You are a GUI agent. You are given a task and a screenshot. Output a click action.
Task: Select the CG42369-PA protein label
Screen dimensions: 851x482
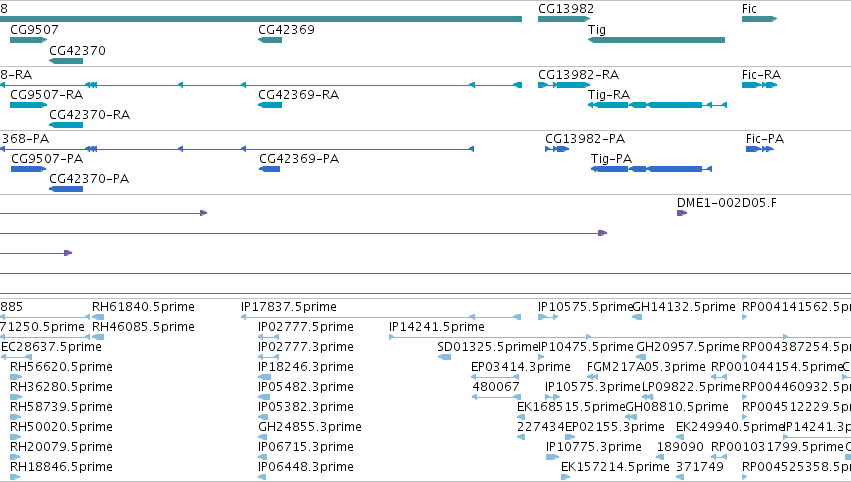click(299, 158)
